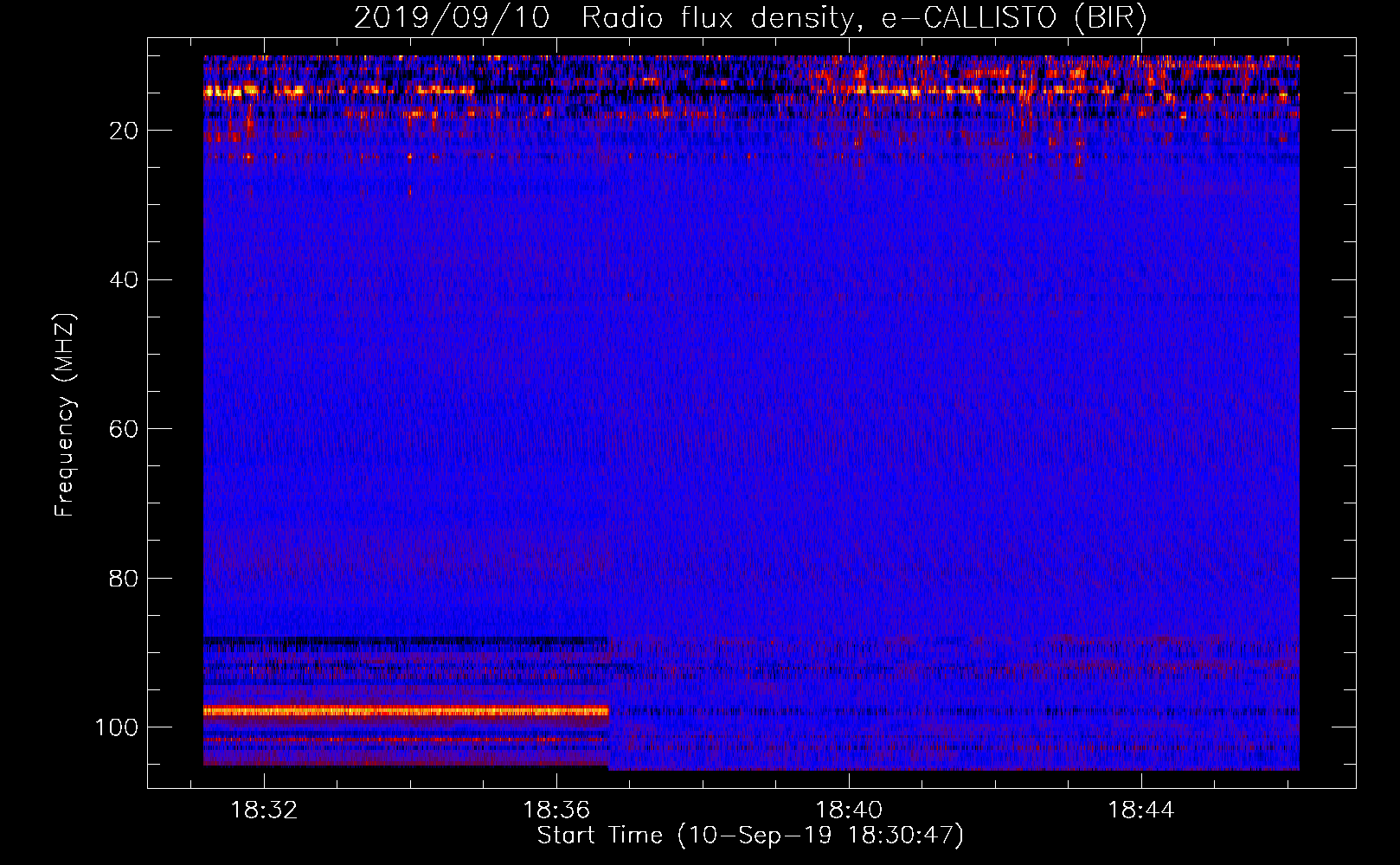This screenshot has width=1400, height=865.
Task: Click the bright yellow emission band near 98 MHz
Action: pos(406,711)
